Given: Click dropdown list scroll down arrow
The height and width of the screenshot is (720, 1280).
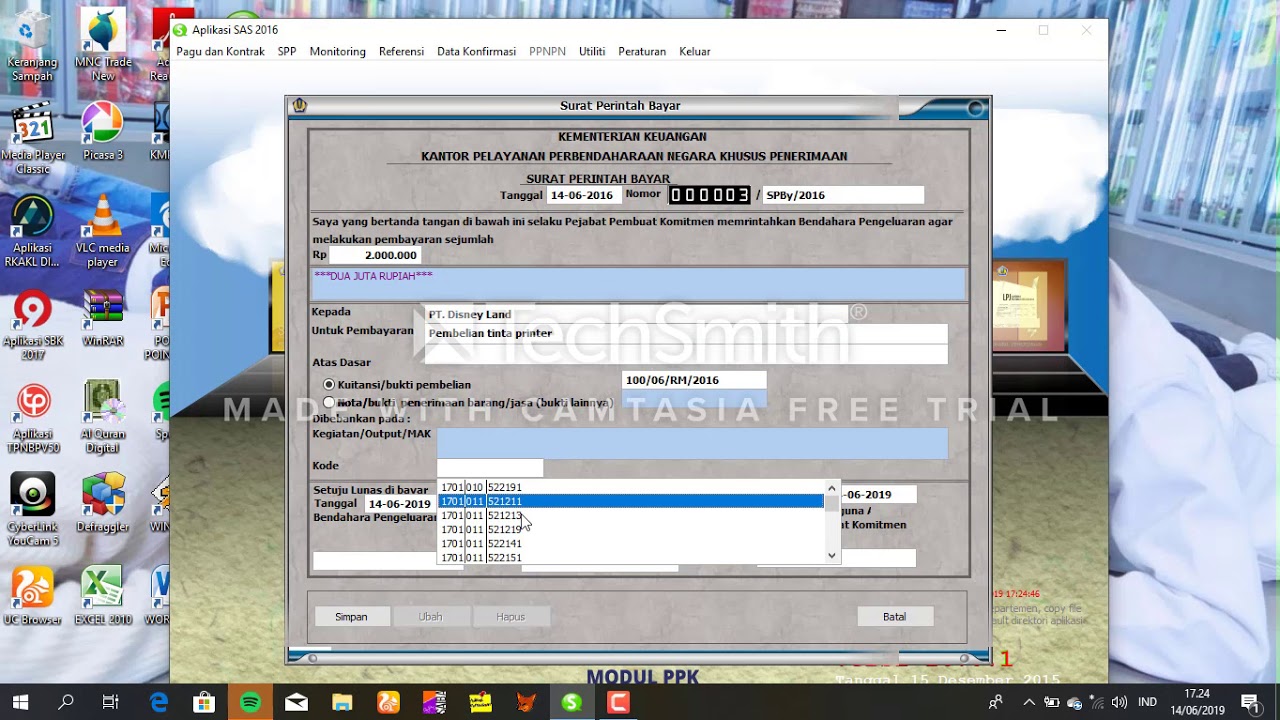Looking at the screenshot, I should (x=832, y=556).
